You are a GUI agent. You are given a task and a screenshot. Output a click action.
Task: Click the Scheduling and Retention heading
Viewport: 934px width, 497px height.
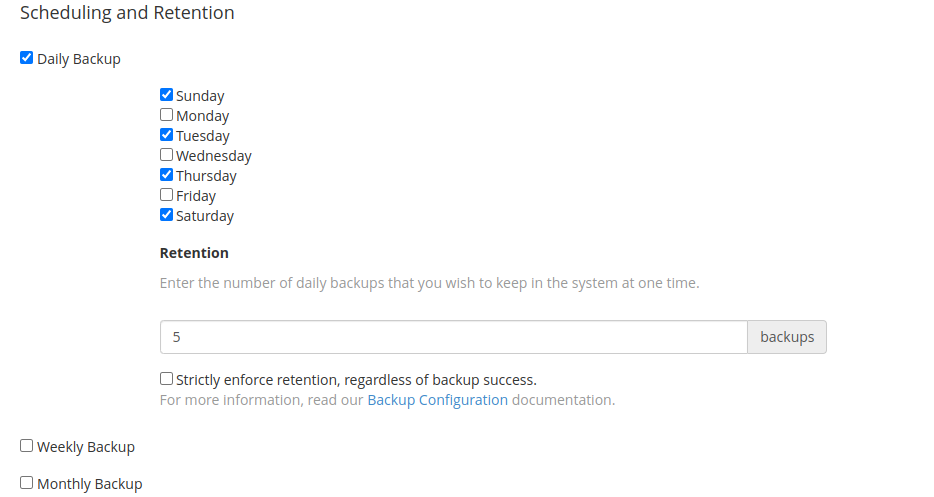coord(127,13)
